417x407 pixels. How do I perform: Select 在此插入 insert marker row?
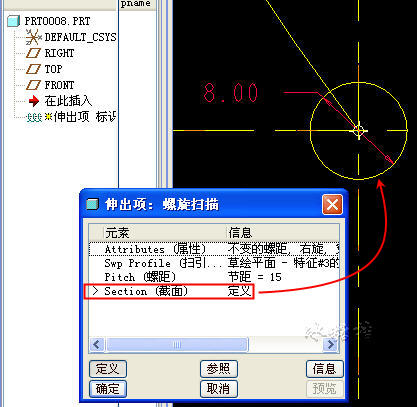pyautogui.click(x=68, y=101)
